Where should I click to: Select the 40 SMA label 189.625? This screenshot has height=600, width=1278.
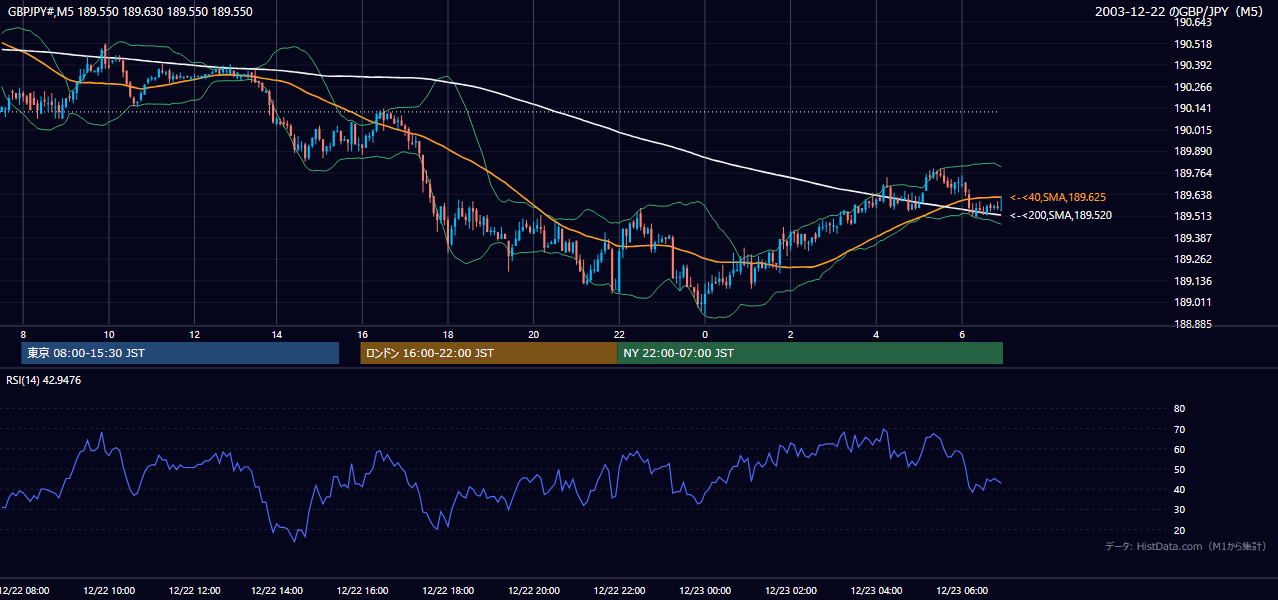(x=1058, y=198)
